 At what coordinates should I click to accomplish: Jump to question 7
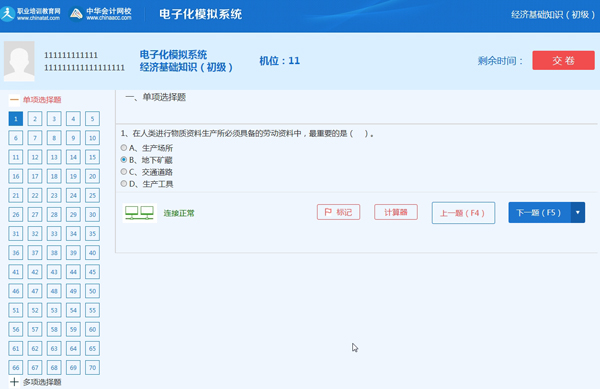point(35,138)
